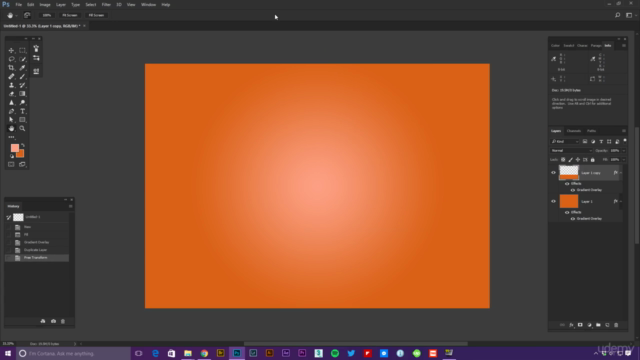Select the Pen tool
The width and height of the screenshot is (640, 360).
(x=11, y=111)
